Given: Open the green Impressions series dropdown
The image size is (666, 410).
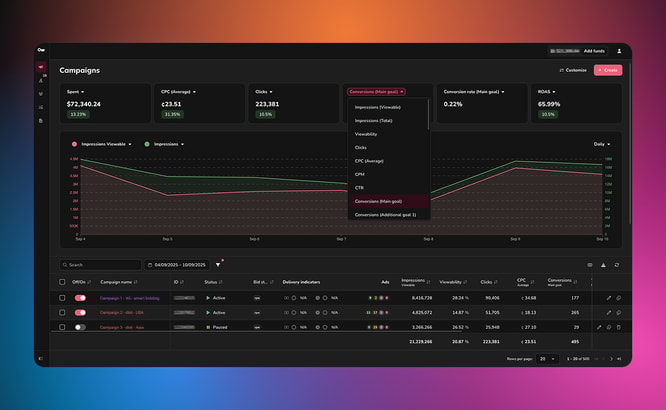Looking at the screenshot, I should coord(169,144).
